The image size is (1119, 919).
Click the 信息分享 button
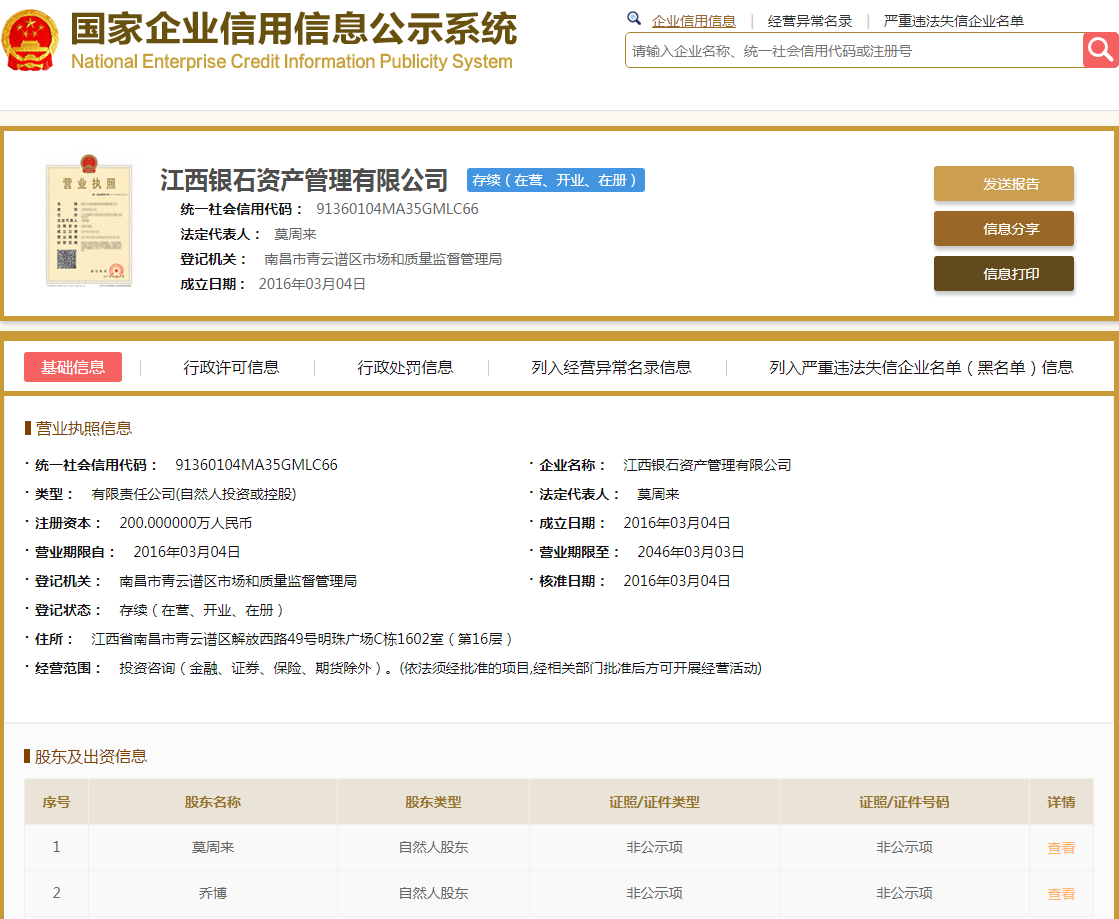1003,228
